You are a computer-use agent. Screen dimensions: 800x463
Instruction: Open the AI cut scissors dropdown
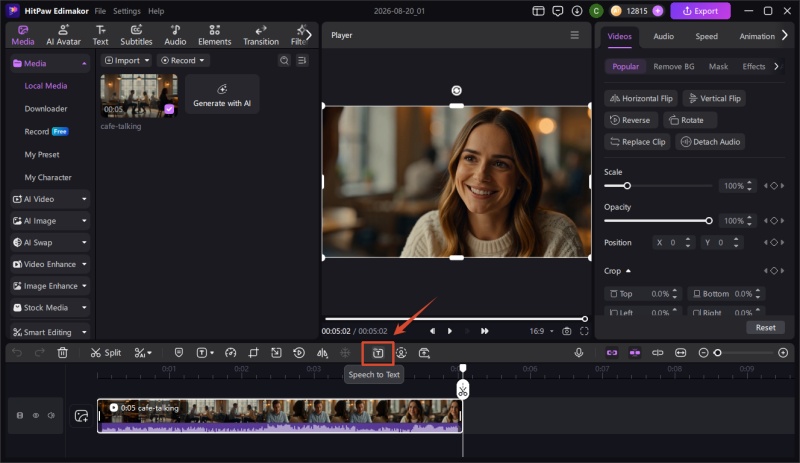coord(143,353)
